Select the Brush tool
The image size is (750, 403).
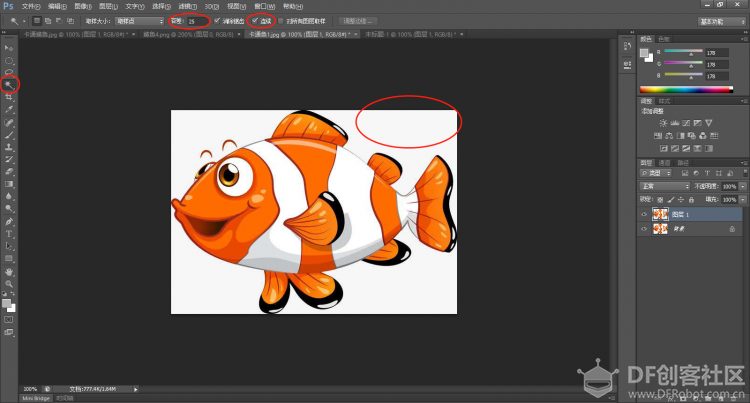click(x=9, y=135)
